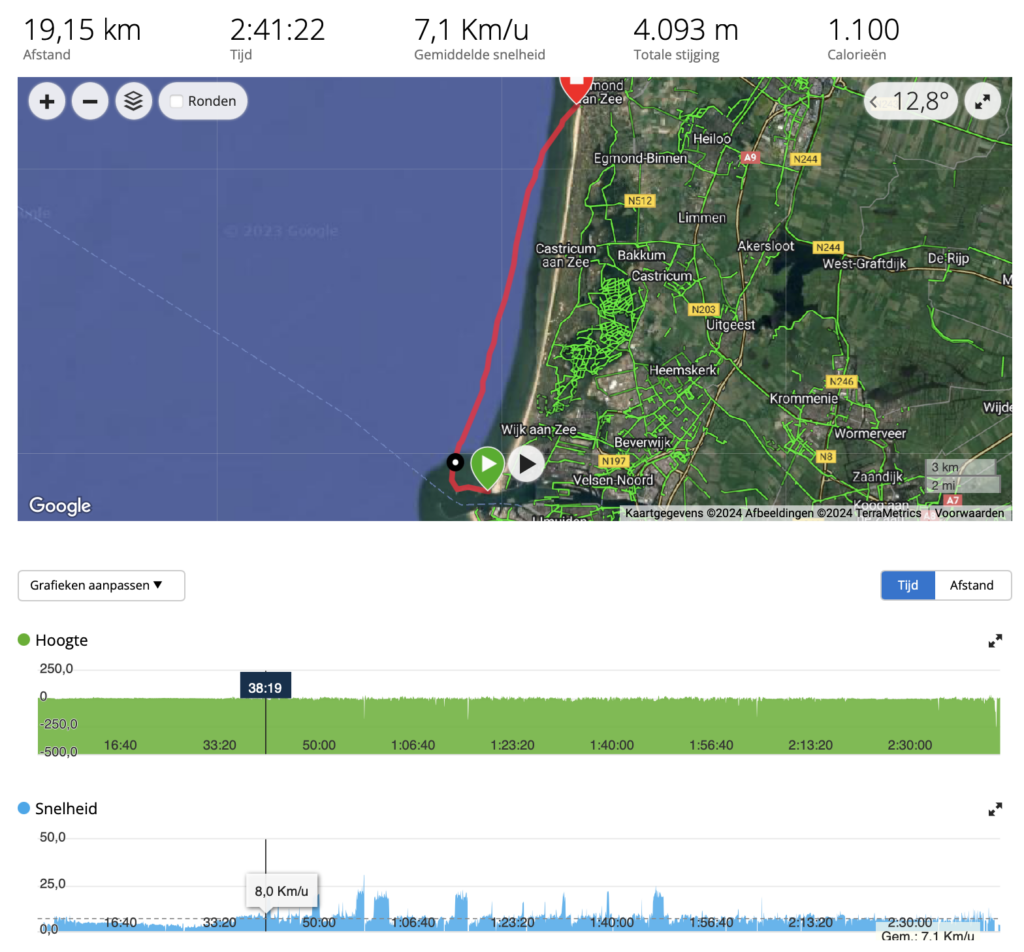The height and width of the screenshot is (952, 1024).
Task: Click the blue Snelheid legend dot
Action: point(24,808)
